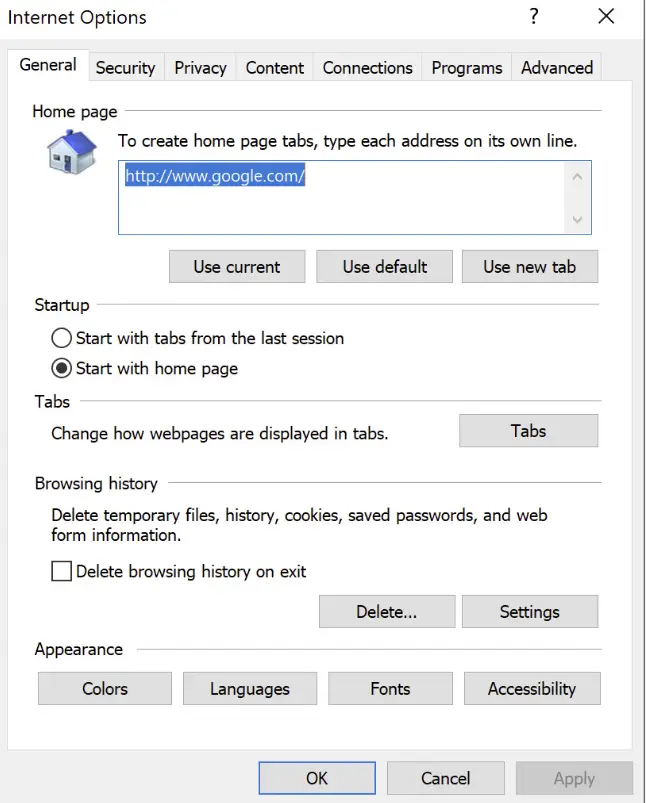Viewport: 646px width, 803px height.
Task: Switch to the Security tab
Action: pyautogui.click(x=125, y=68)
